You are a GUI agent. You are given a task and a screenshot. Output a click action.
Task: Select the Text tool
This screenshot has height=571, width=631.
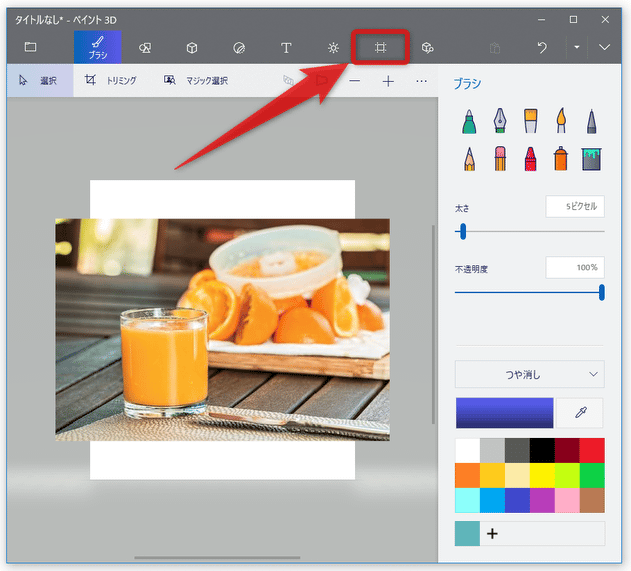tap(286, 47)
